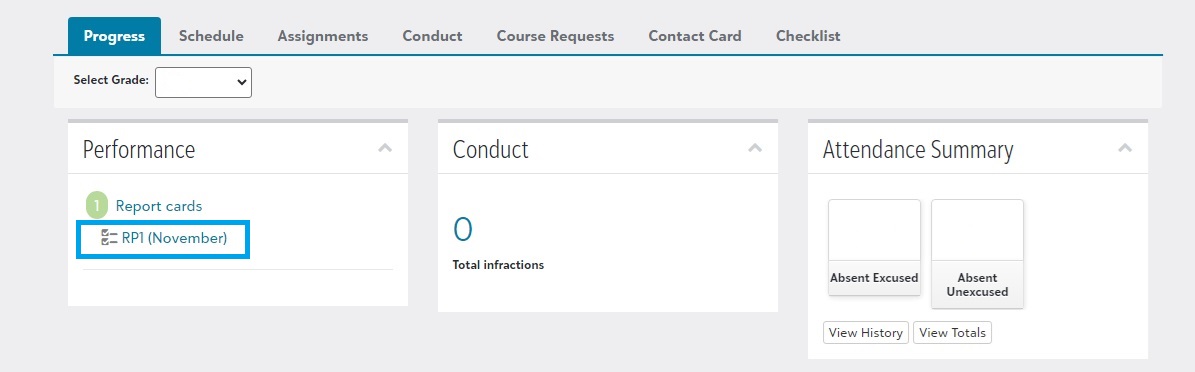Open the Checklist tab
This screenshot has width=1195, height=372.
click(808, 36)
